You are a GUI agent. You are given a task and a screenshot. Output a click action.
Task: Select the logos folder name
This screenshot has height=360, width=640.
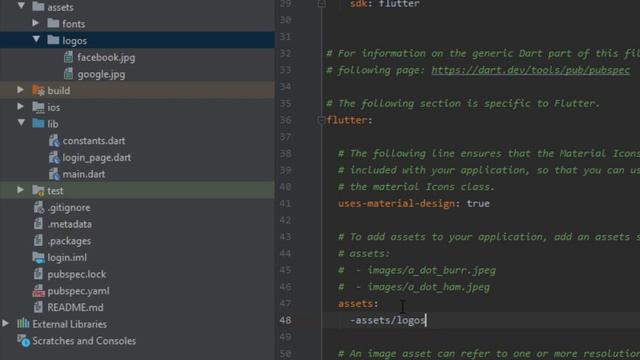[x=75, y=41]
